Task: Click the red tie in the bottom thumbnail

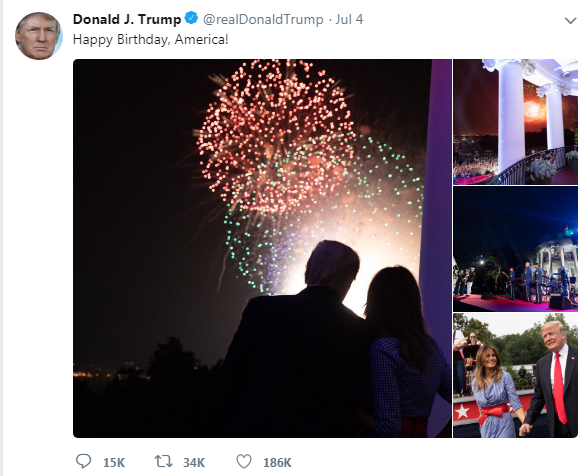Action: click(x=558, y=388)
